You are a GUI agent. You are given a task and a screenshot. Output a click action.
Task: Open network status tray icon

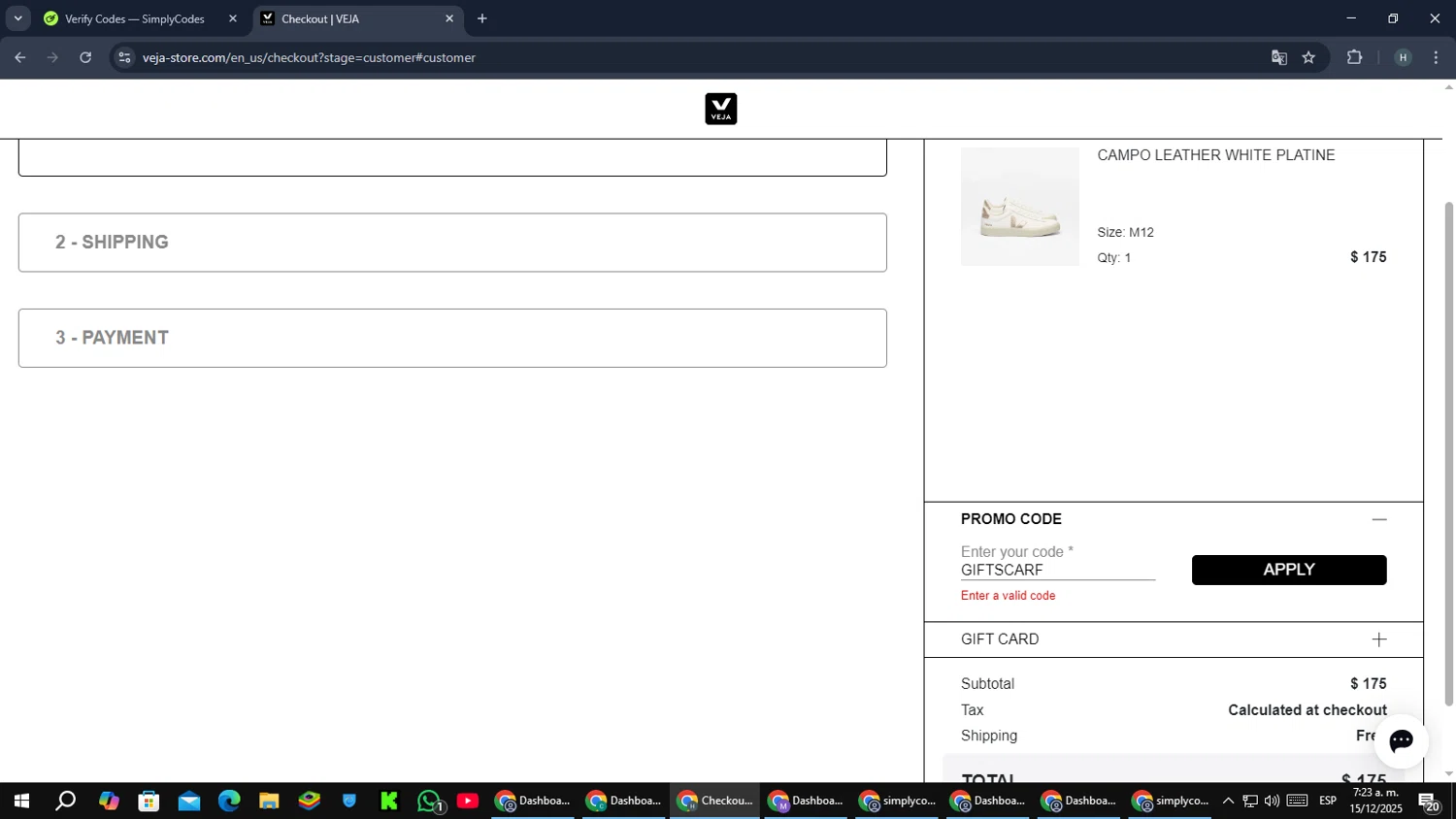tap(1250, 801)
